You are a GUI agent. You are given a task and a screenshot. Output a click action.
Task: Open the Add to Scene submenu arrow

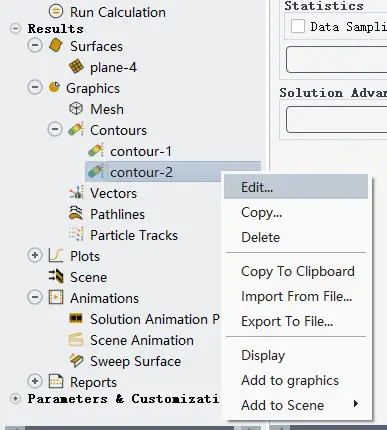[x=356, y=404]
